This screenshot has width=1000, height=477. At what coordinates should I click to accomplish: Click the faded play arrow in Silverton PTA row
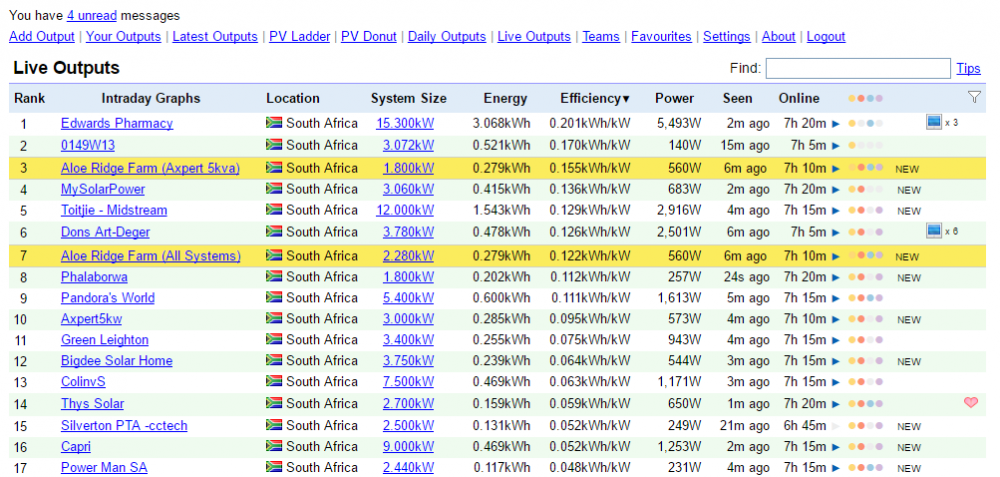[836, 426]
